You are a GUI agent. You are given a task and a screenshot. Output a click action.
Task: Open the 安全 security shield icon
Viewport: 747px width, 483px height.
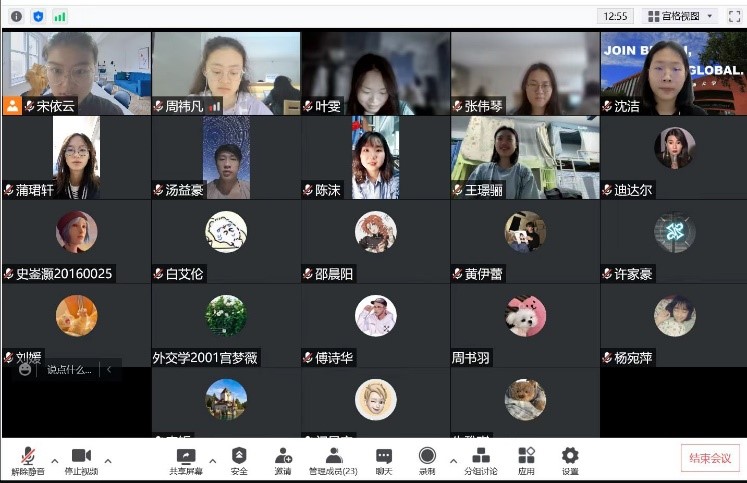(239, 459)
